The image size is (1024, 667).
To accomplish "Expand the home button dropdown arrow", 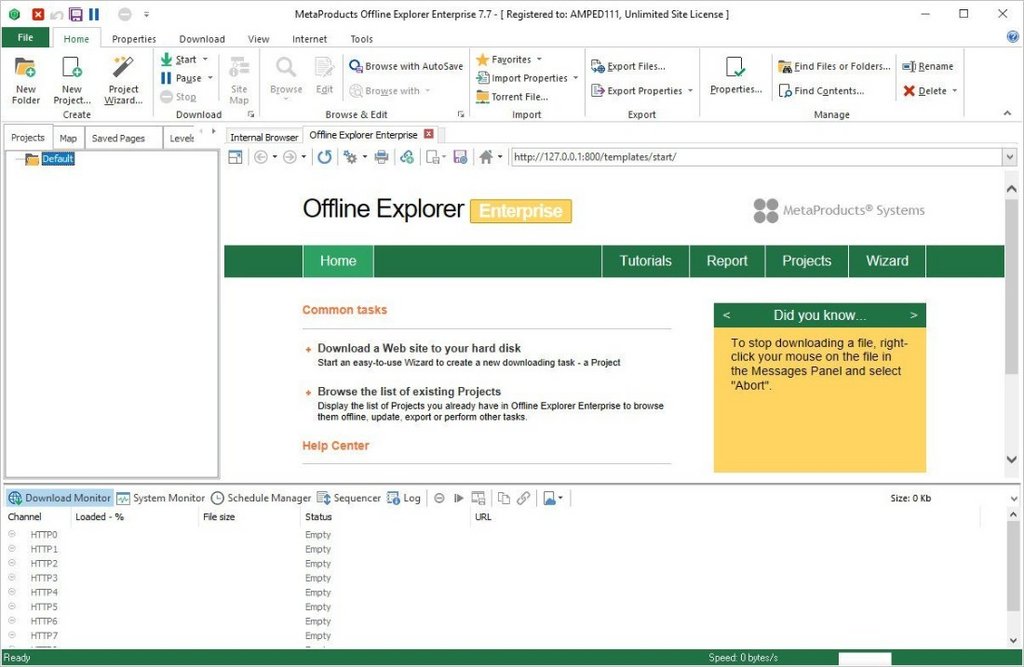I will pyautogui.click(x=500, y=157).
